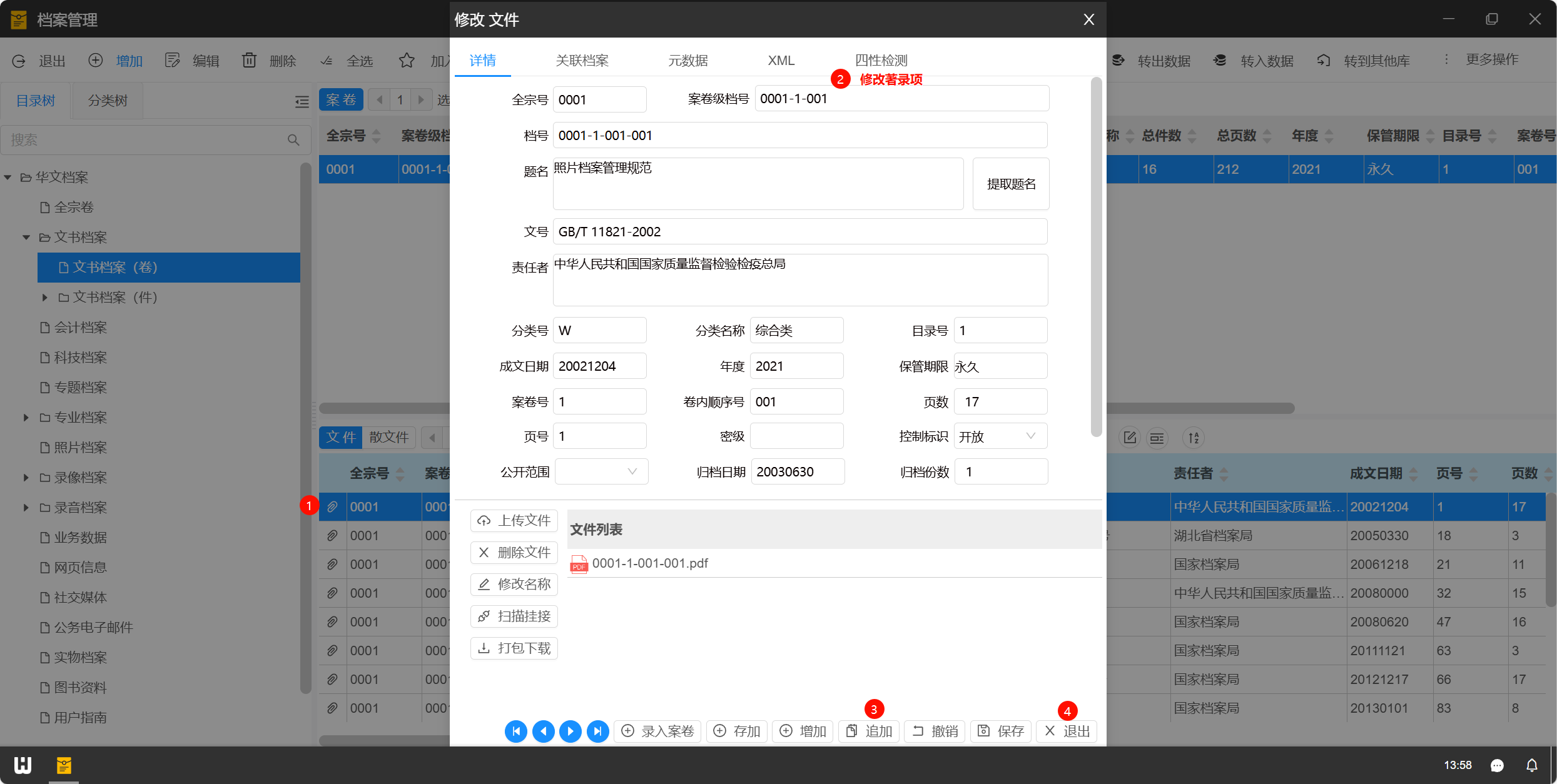Jump to last record navigation button
The width and height of the screenshot is (1557, 784).
click(597, 731)
